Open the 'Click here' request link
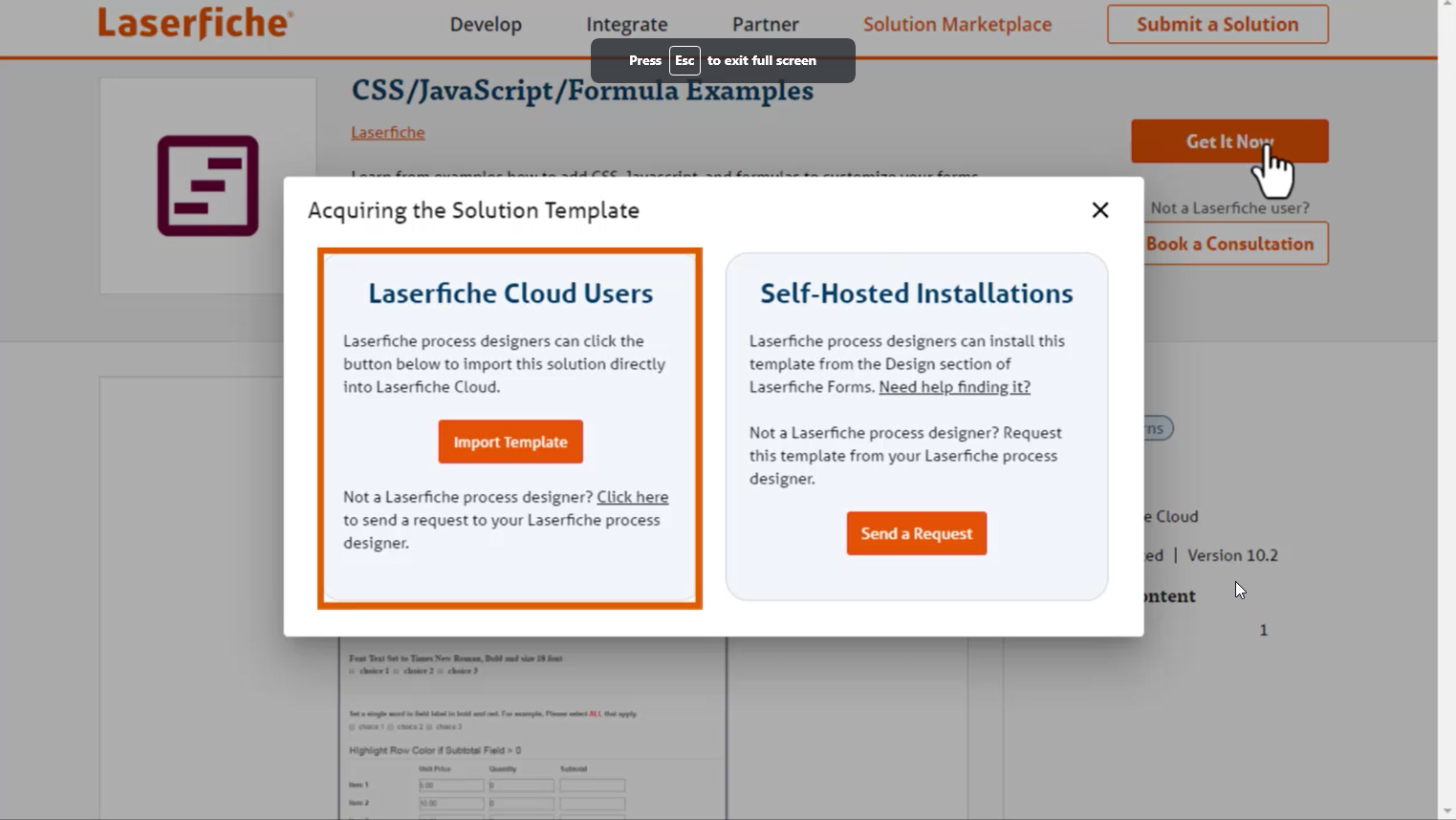1456x820 pixels. point(633,497)
